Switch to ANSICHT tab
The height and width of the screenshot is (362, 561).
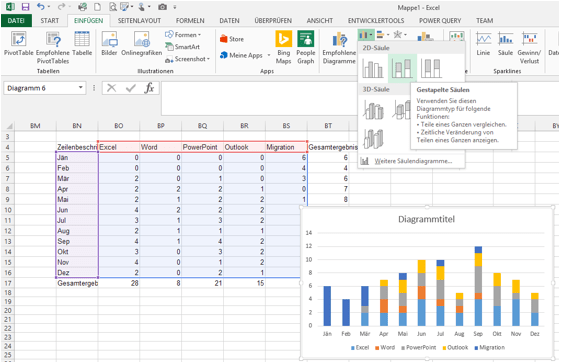(x=319, y=21)
